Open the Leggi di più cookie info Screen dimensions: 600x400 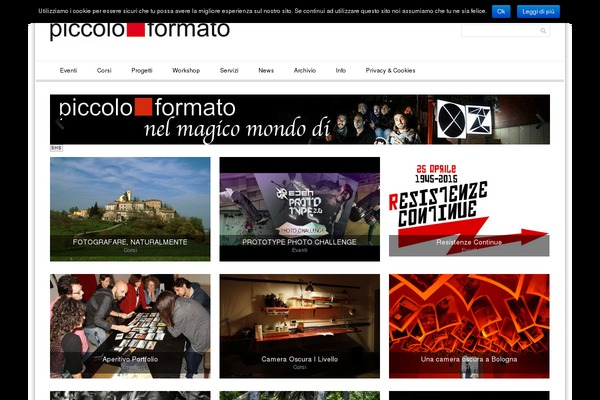(x=538, y=11)
